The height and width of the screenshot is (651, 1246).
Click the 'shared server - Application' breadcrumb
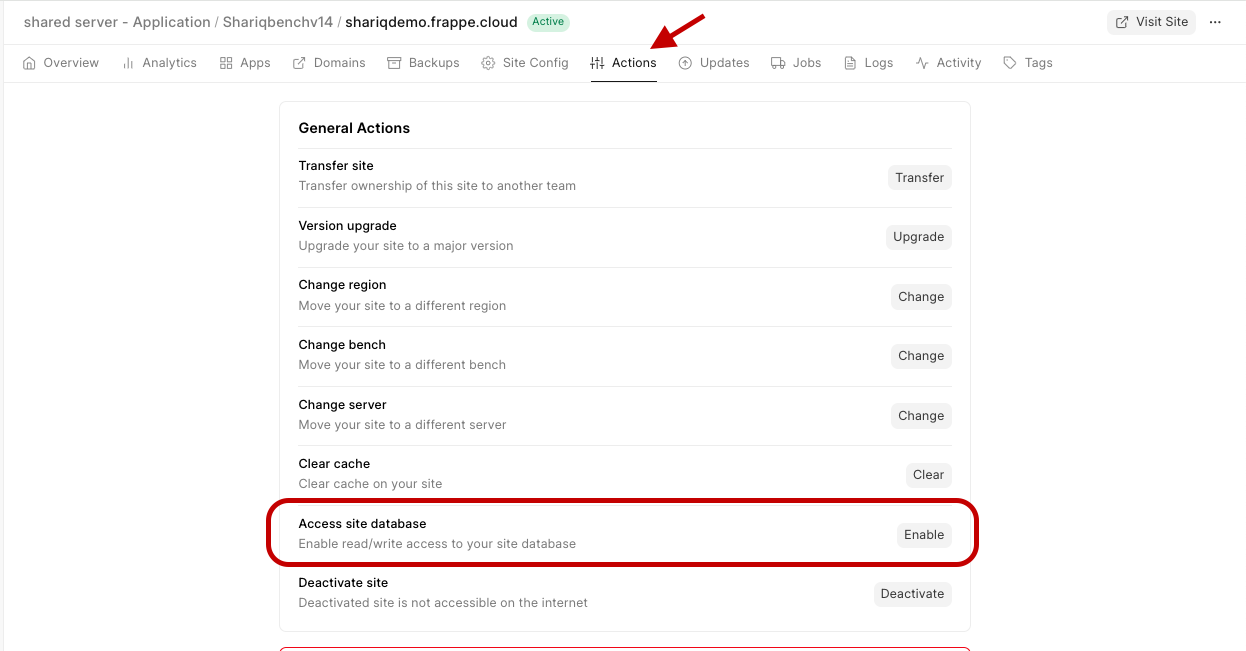point(117,22)
